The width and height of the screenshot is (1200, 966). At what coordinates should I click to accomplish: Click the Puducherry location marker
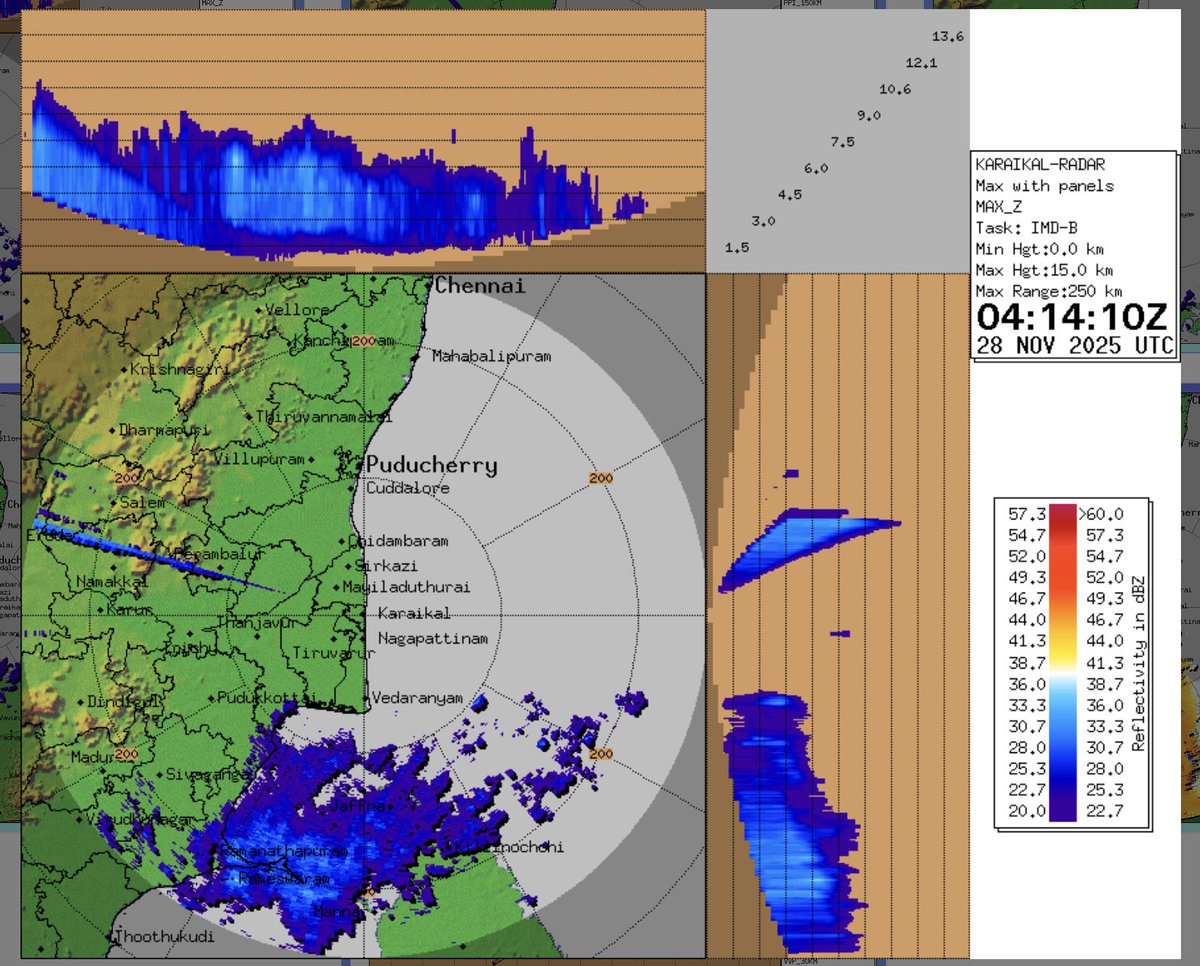[x=361, y=465]
